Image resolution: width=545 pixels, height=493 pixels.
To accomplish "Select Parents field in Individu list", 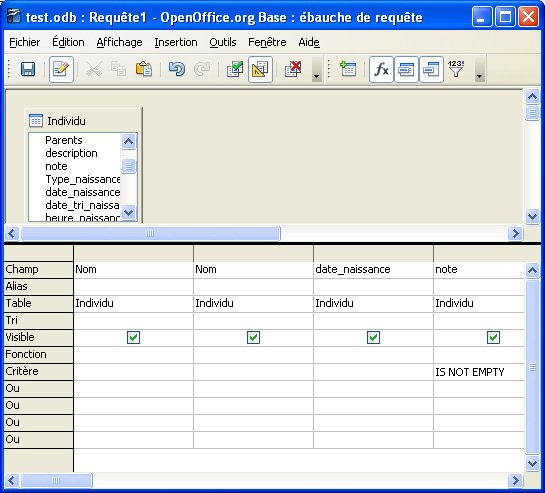I will (64, 140).
